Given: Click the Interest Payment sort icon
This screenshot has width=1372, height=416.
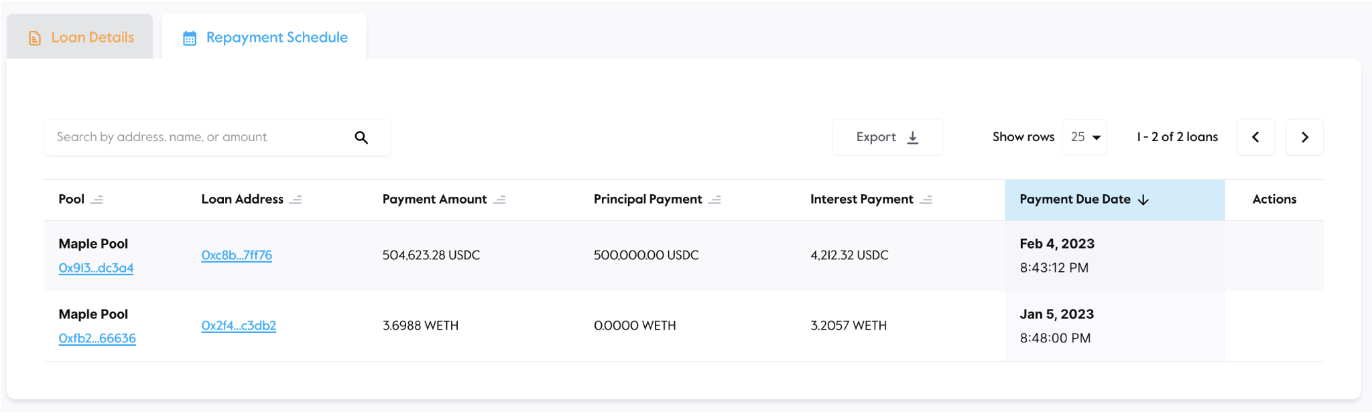Looking at the screenshot, I should tap(926, 200).
